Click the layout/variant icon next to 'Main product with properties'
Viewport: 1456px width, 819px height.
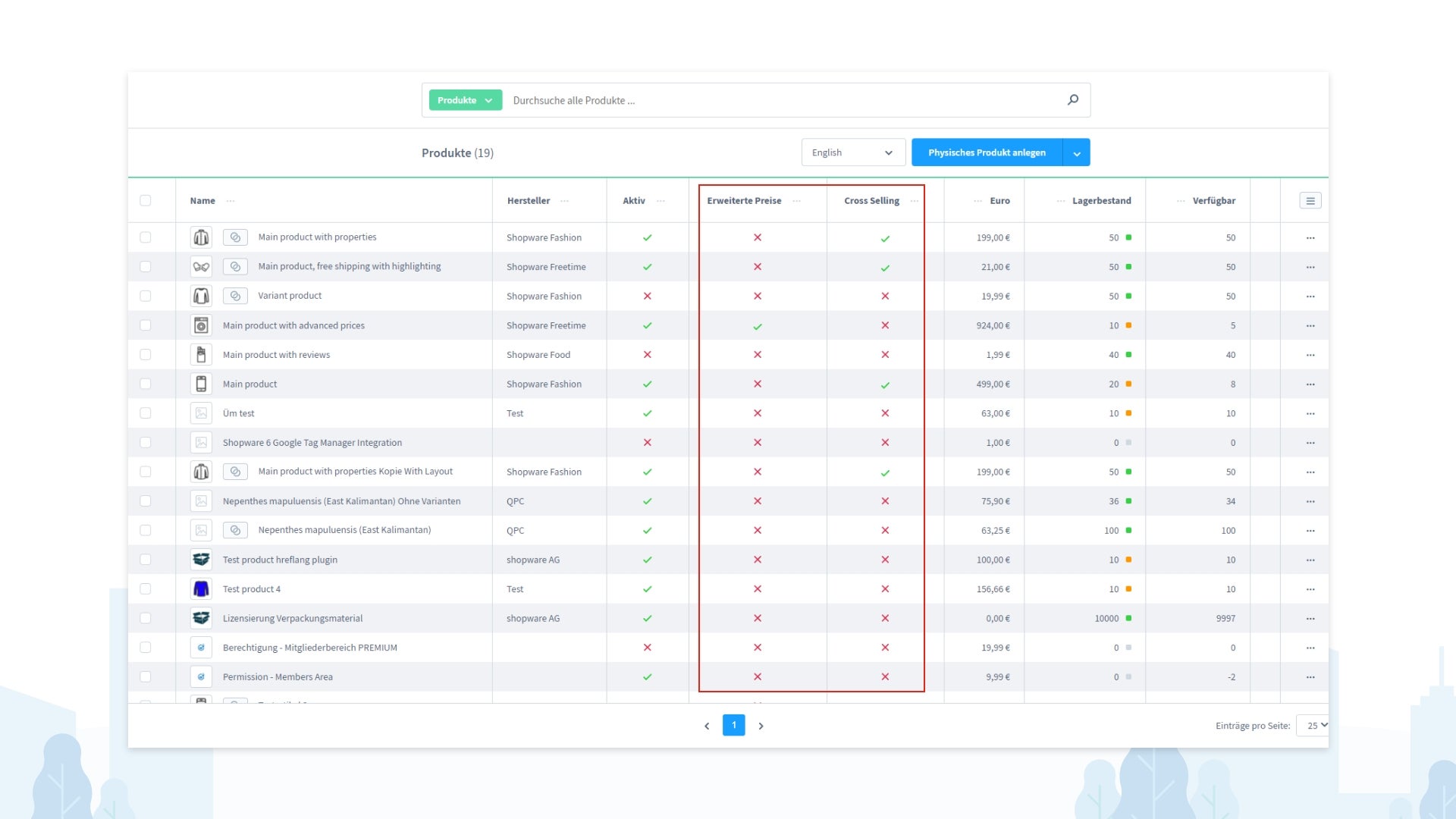coord(234,237)
